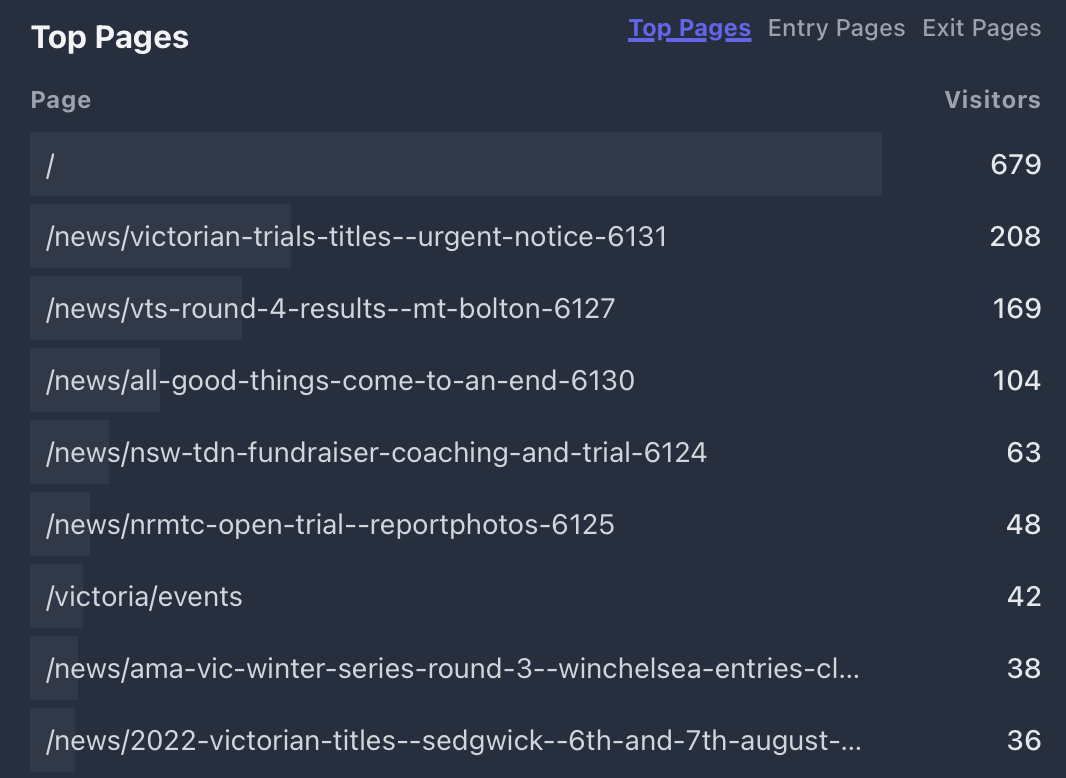Click the Top Pages heading
This screenshot has height=778, width=1066.
[110, 37]
